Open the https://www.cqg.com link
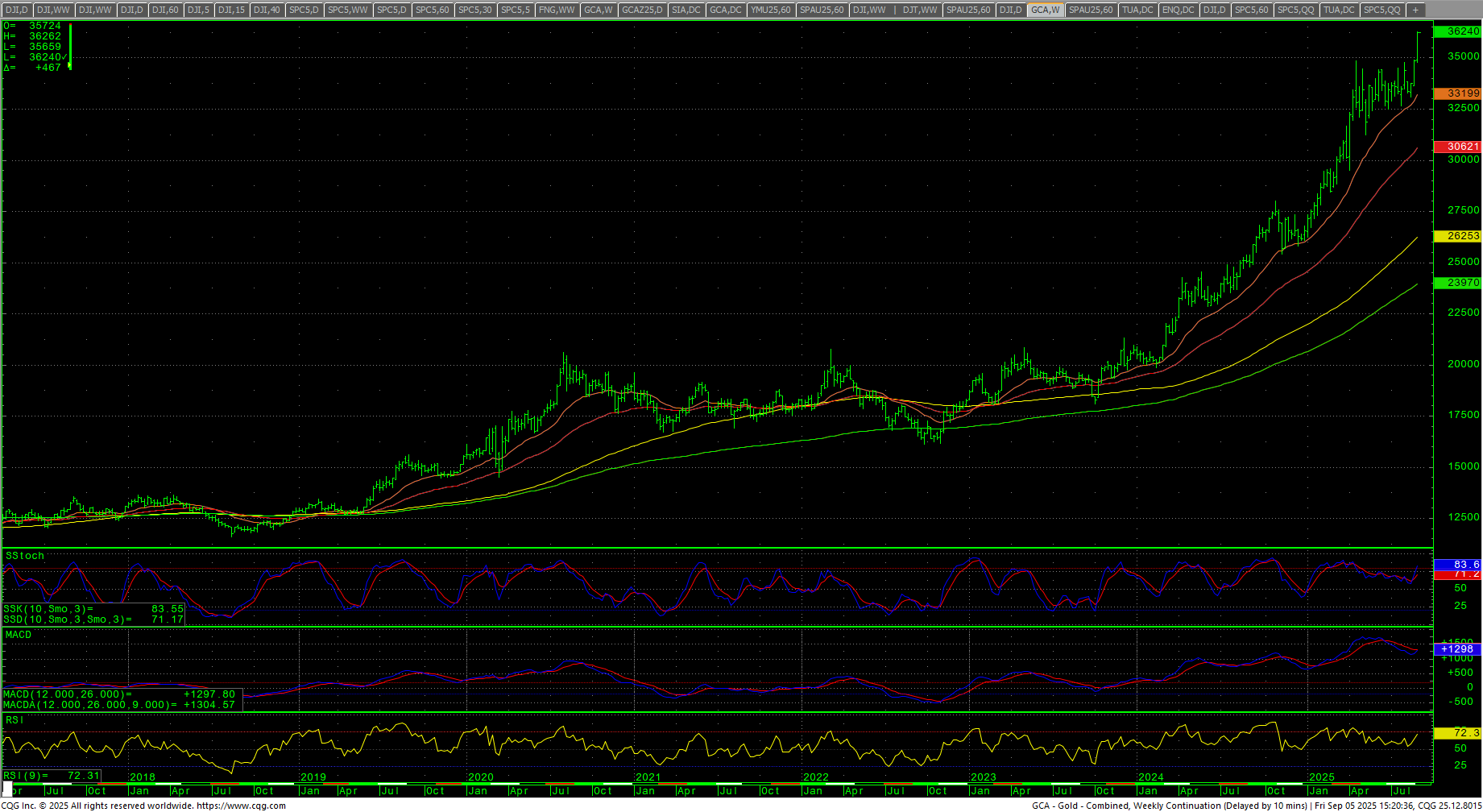 (x=241, y=806)
